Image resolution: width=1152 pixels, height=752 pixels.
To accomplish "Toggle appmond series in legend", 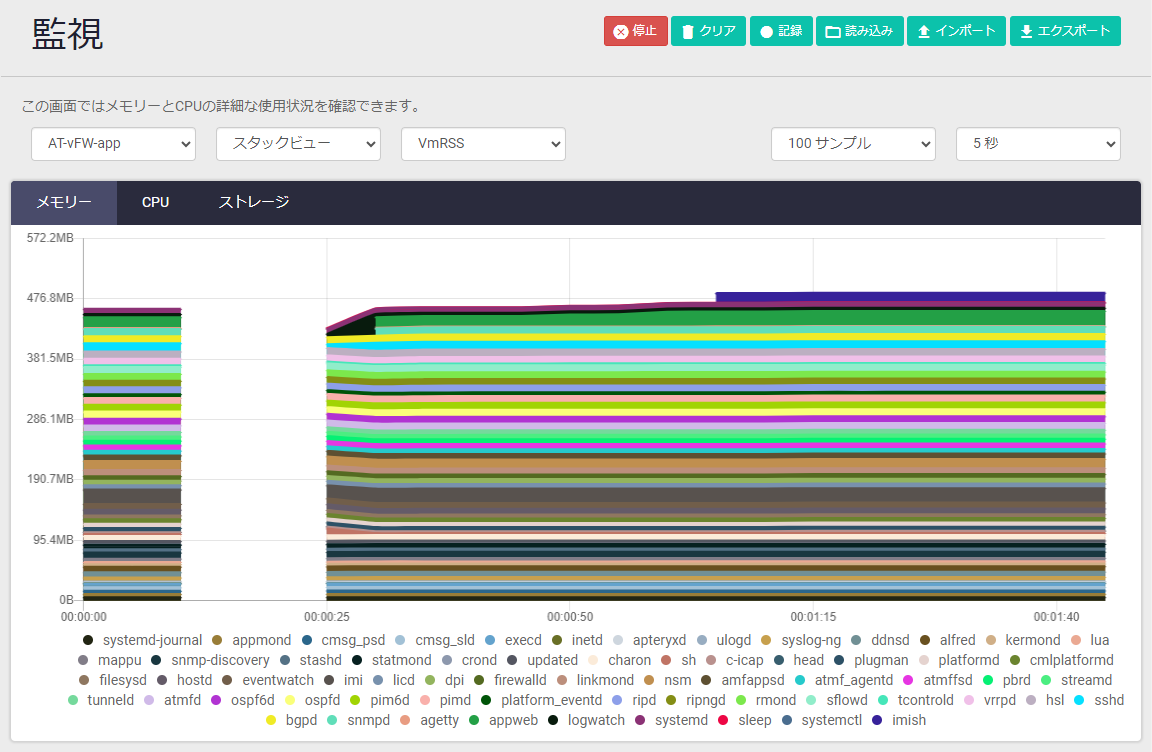I will tap(251, 640).
